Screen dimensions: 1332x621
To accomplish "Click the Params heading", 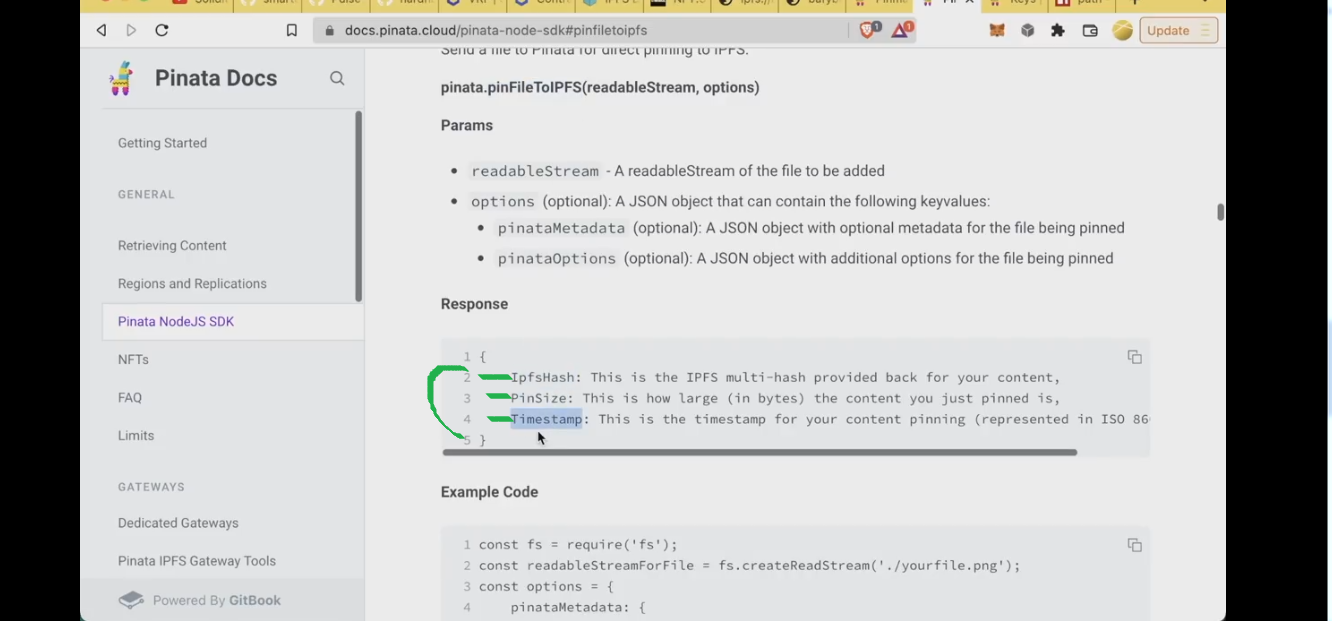I will click(x=467, y=125).
